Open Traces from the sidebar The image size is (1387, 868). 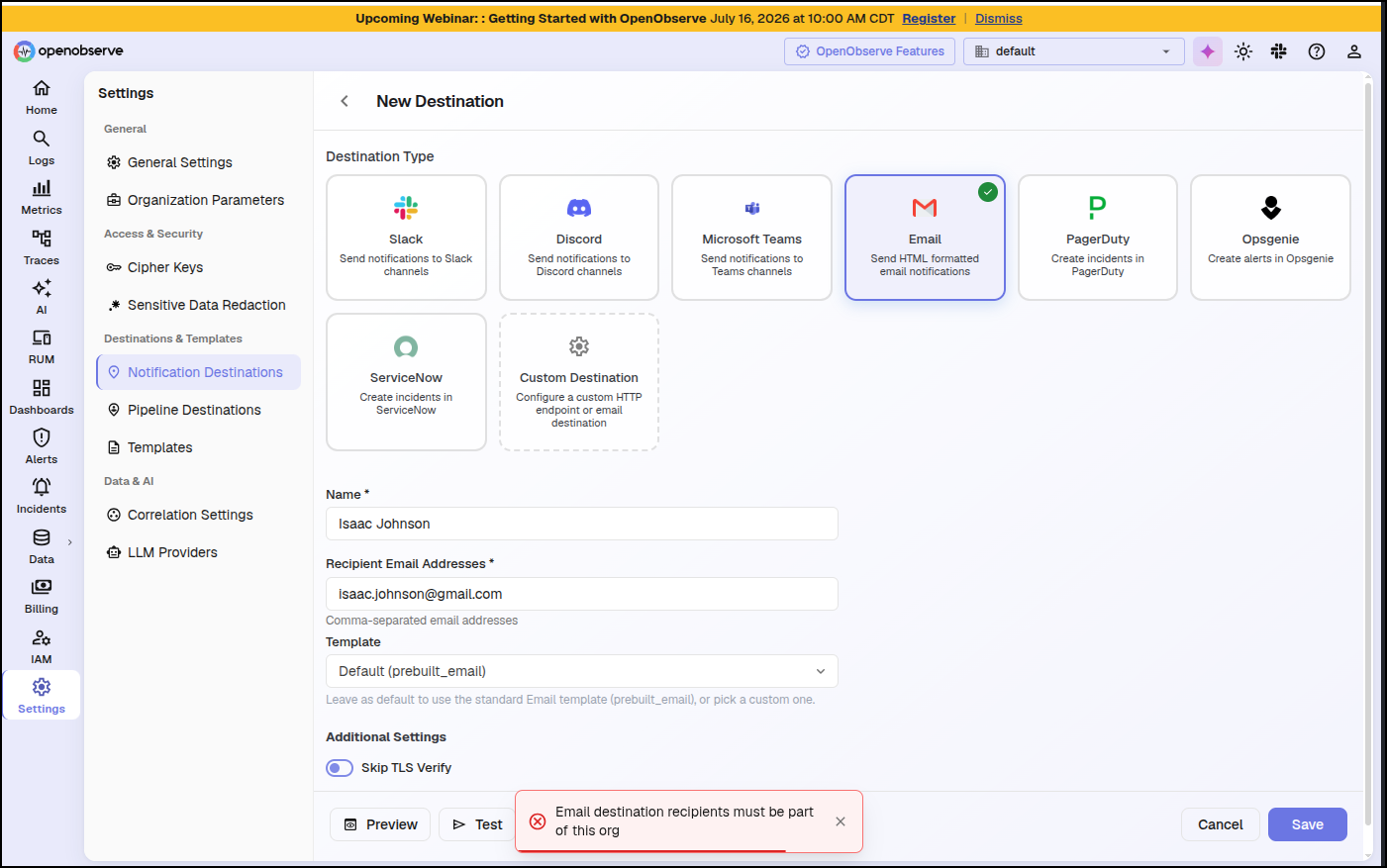[42, 247]
